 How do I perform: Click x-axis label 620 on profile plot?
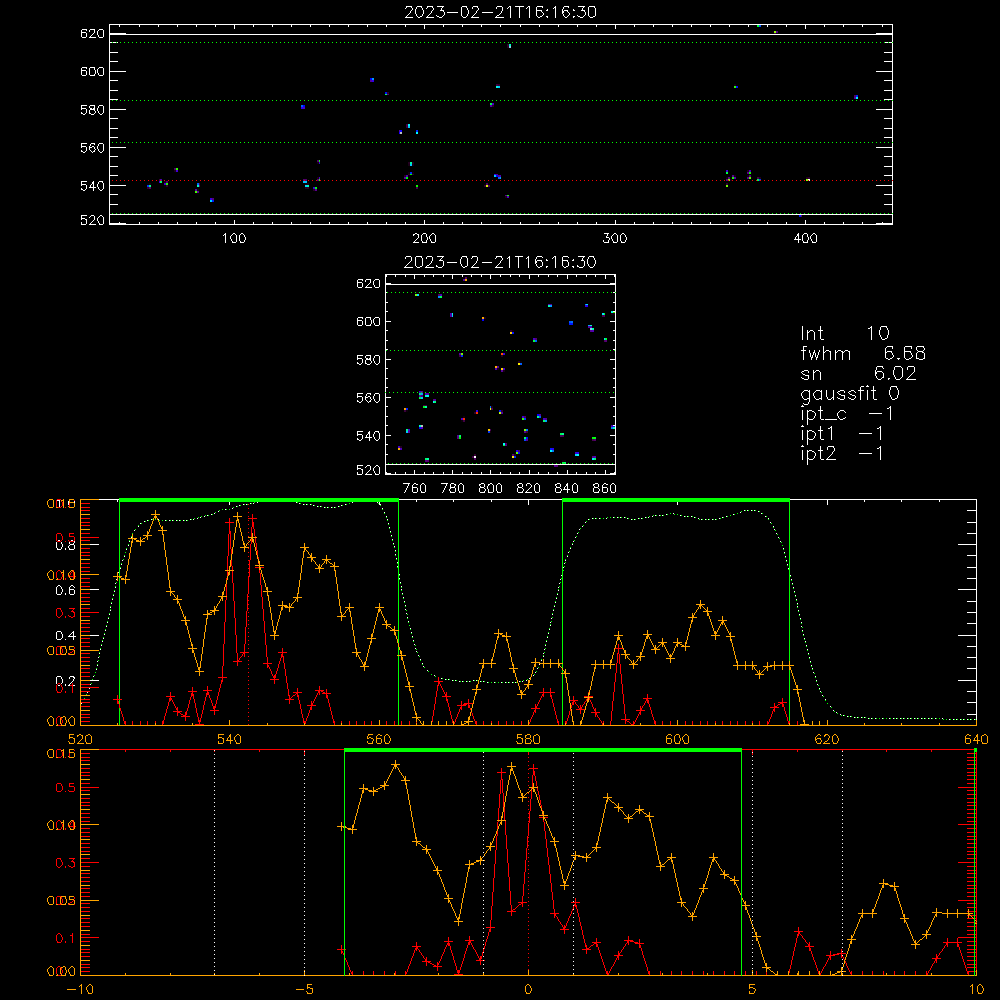tap(827, 739)
